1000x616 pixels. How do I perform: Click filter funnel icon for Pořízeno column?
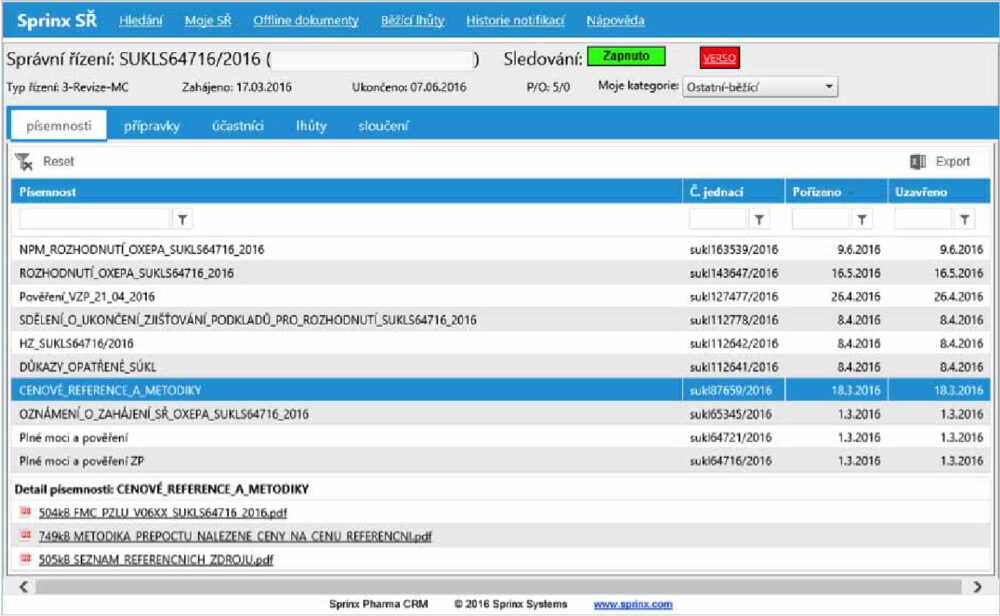point(861,219)
